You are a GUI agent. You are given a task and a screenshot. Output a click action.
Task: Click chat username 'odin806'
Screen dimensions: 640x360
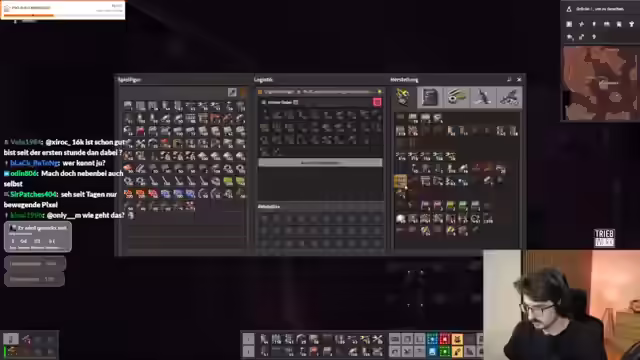[24, 173]
